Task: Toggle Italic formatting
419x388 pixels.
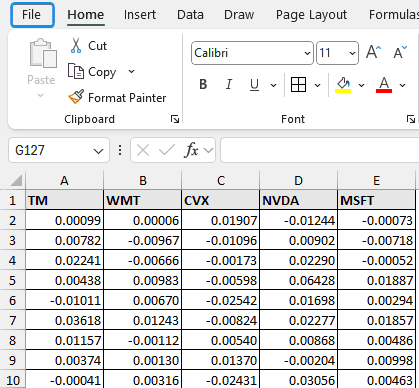Action: coord(229,85)
